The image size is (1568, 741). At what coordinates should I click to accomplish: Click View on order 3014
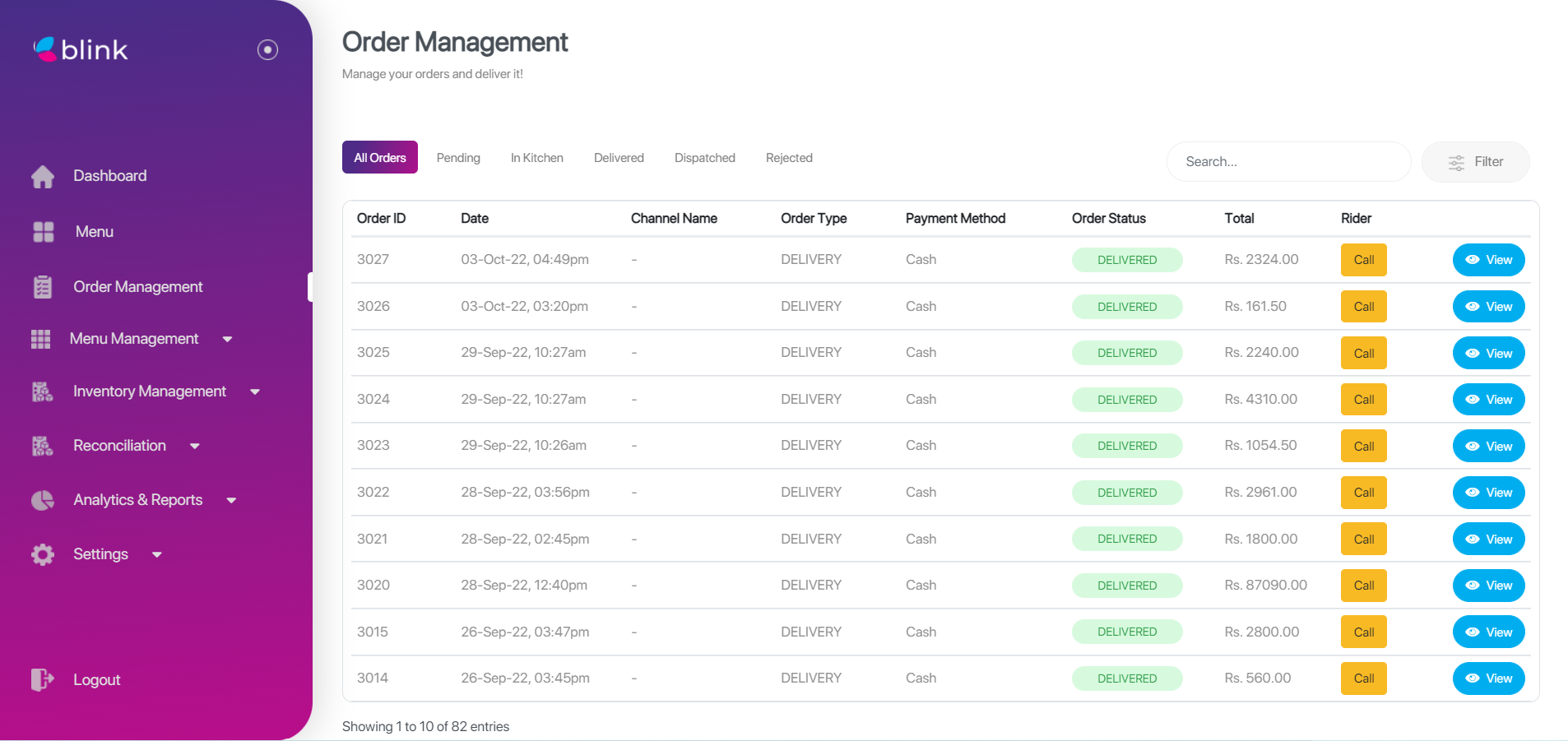pos(1488,678)
